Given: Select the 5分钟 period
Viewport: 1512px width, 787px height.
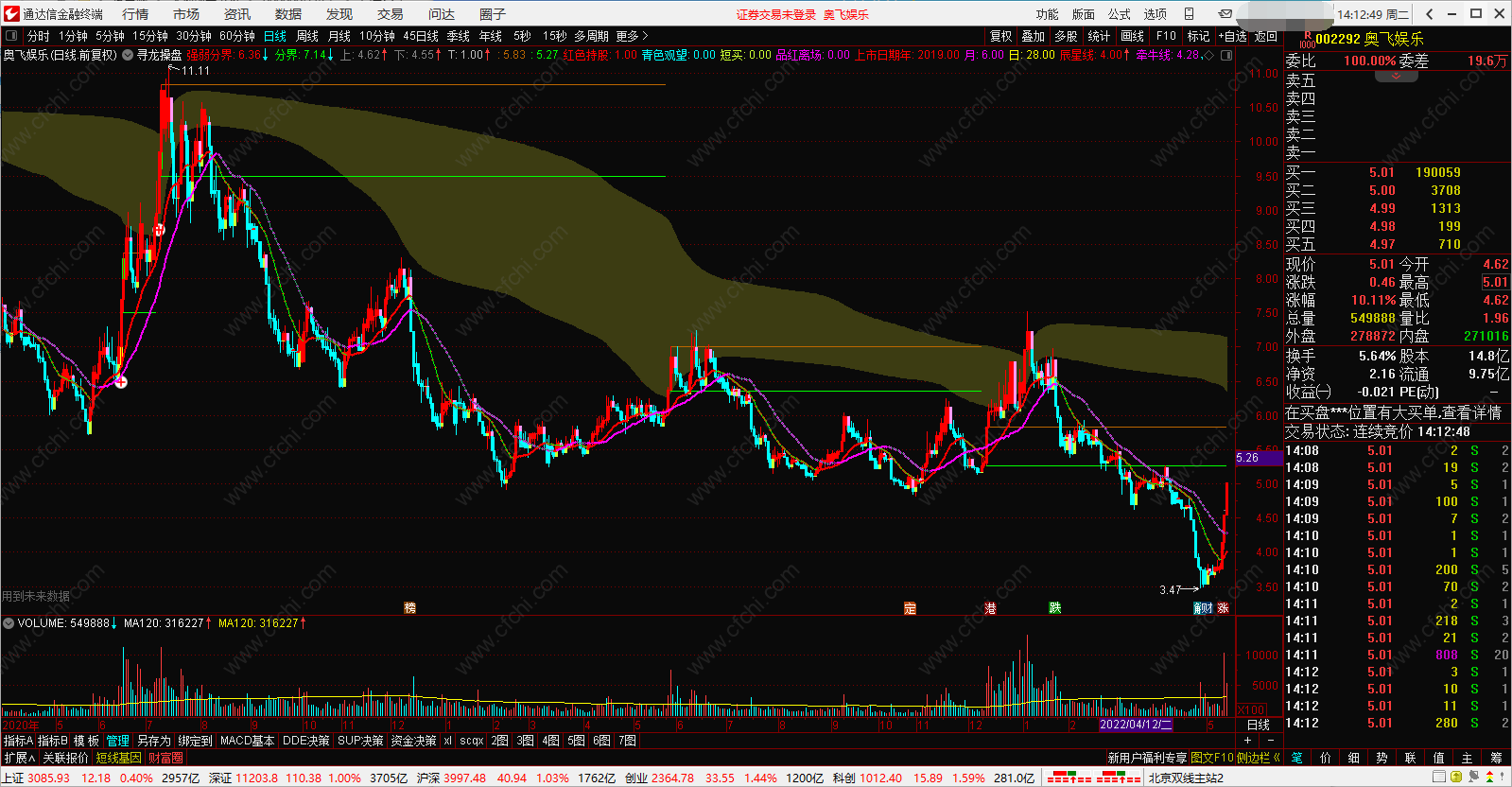Looking at the screenshot, I should coord(110,36).
